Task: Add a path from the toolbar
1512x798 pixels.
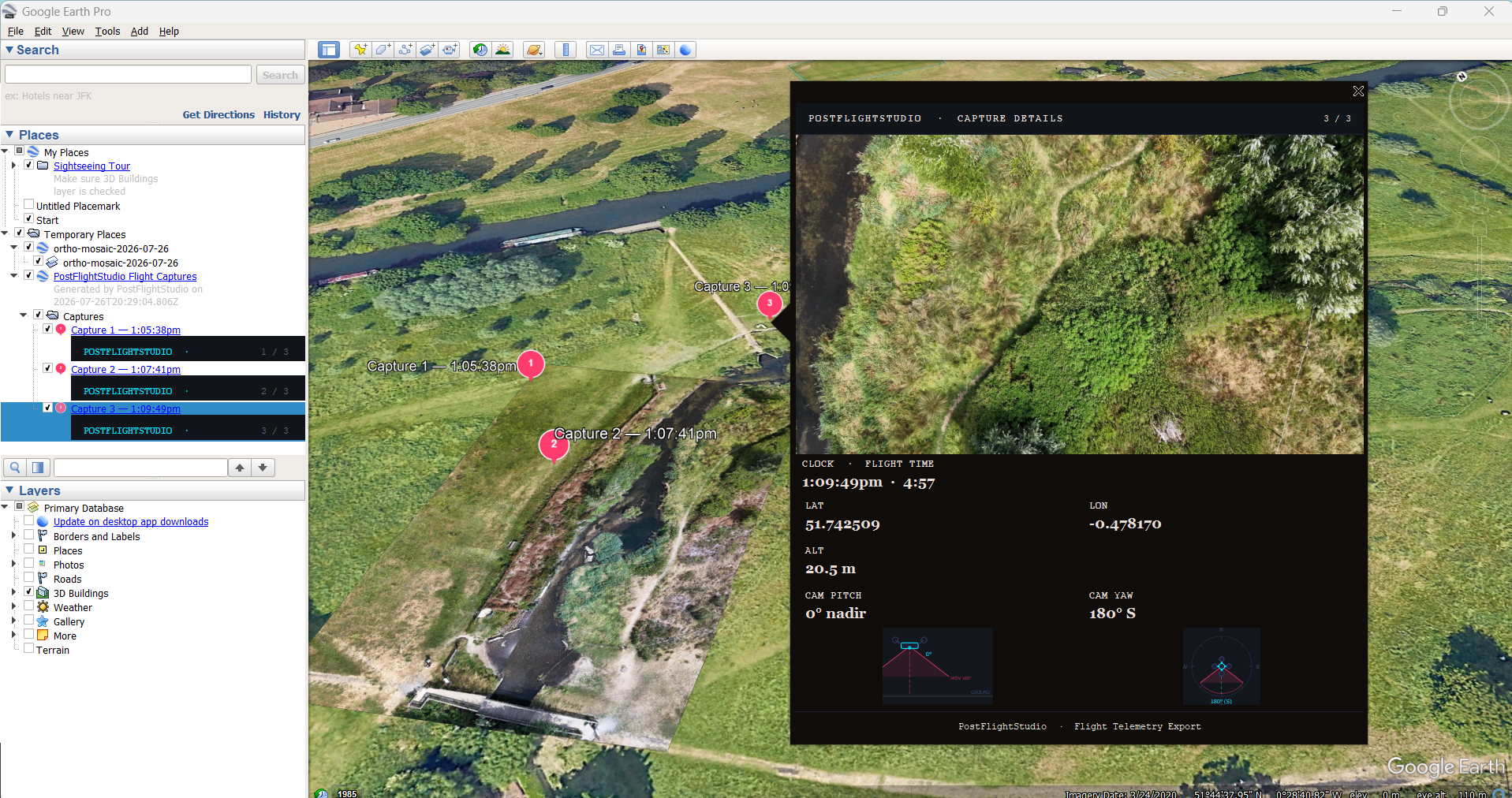Action: pos(405,50)
